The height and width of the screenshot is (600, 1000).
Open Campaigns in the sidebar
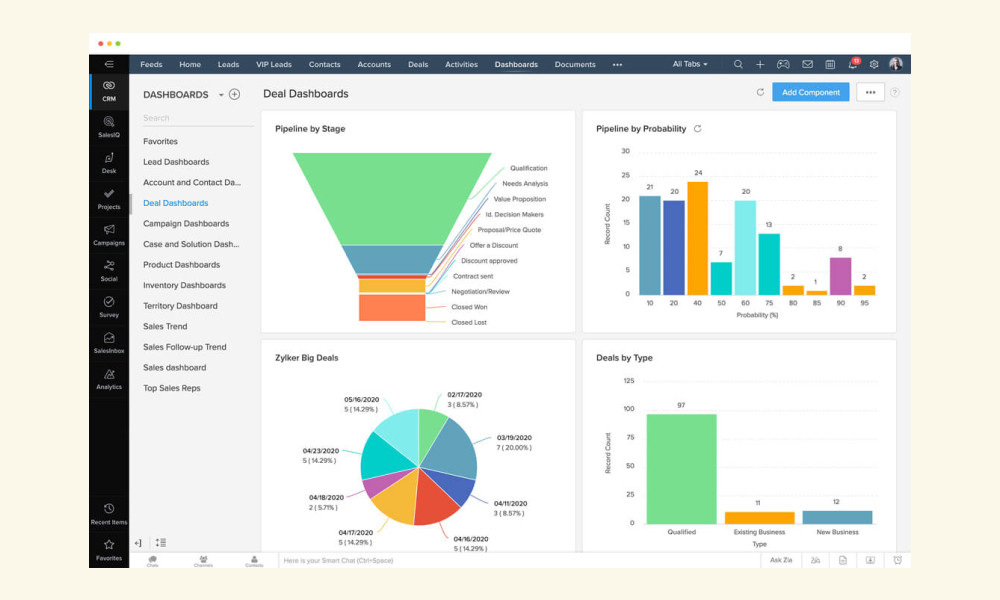[x=109, y=235]
